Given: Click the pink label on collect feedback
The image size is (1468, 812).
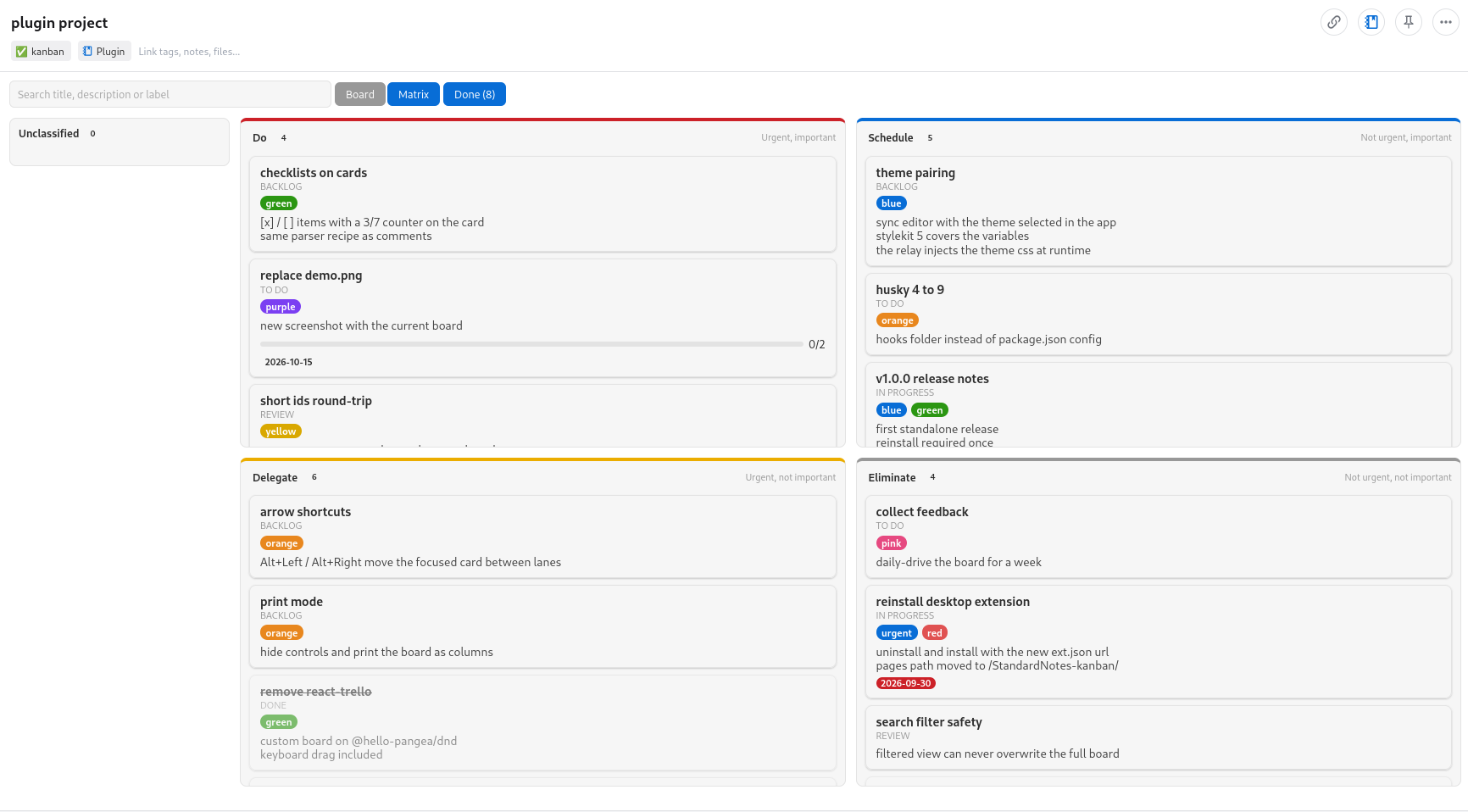Looking at the screenshot, I should 892,543.
